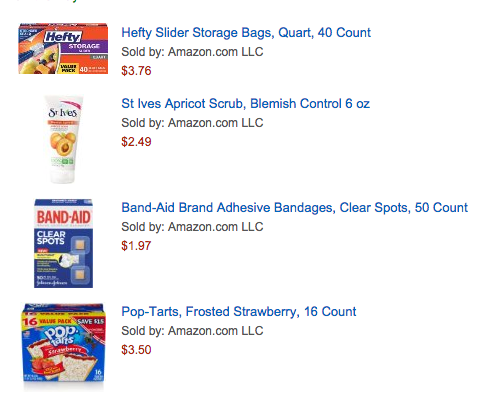The width and height of the screenshot is (490, 410).
Task: Click the $3.76 price for Hefty bags
Action: click(136, 71)
